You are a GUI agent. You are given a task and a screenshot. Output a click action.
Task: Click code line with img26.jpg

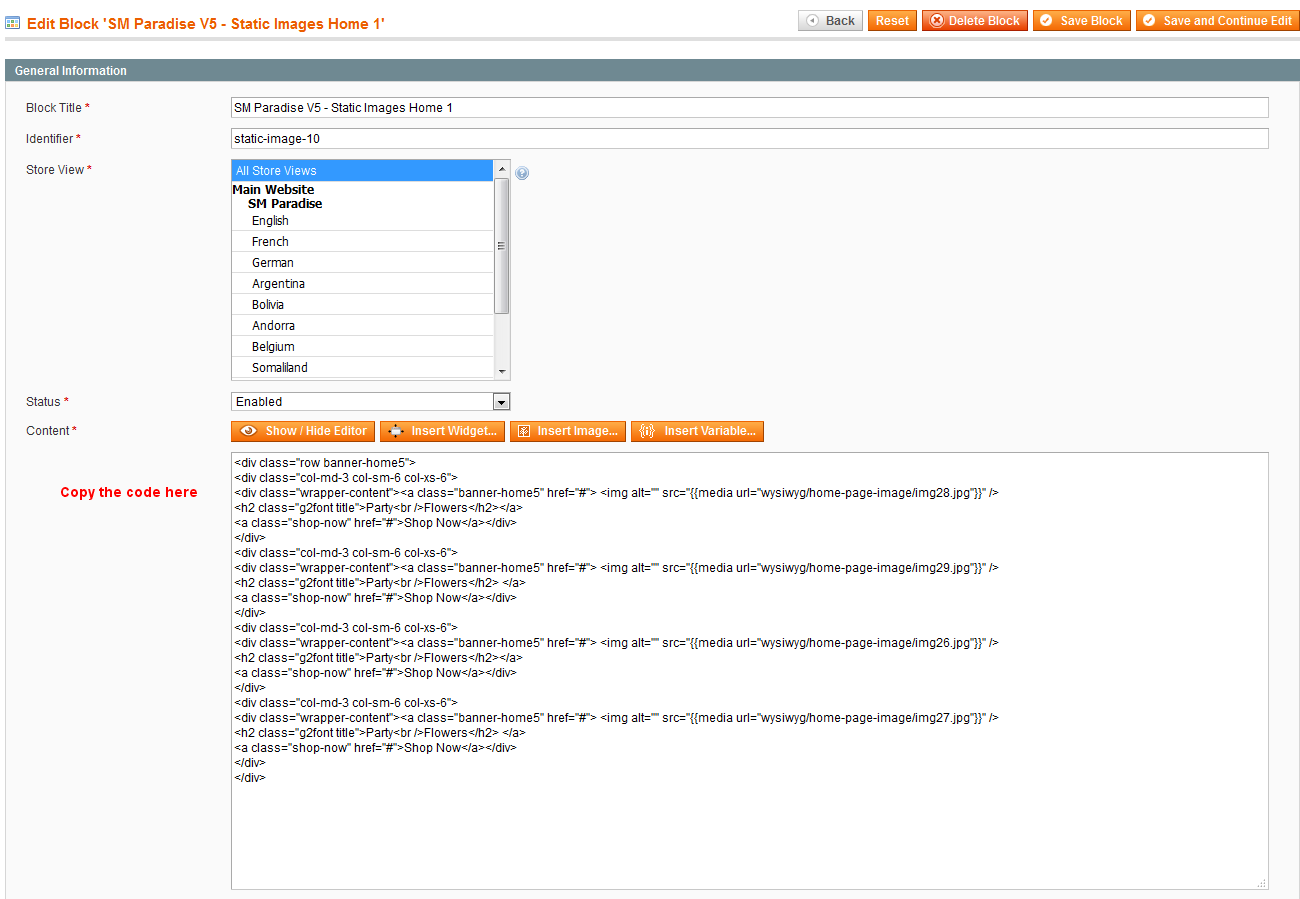coord(616,643)
